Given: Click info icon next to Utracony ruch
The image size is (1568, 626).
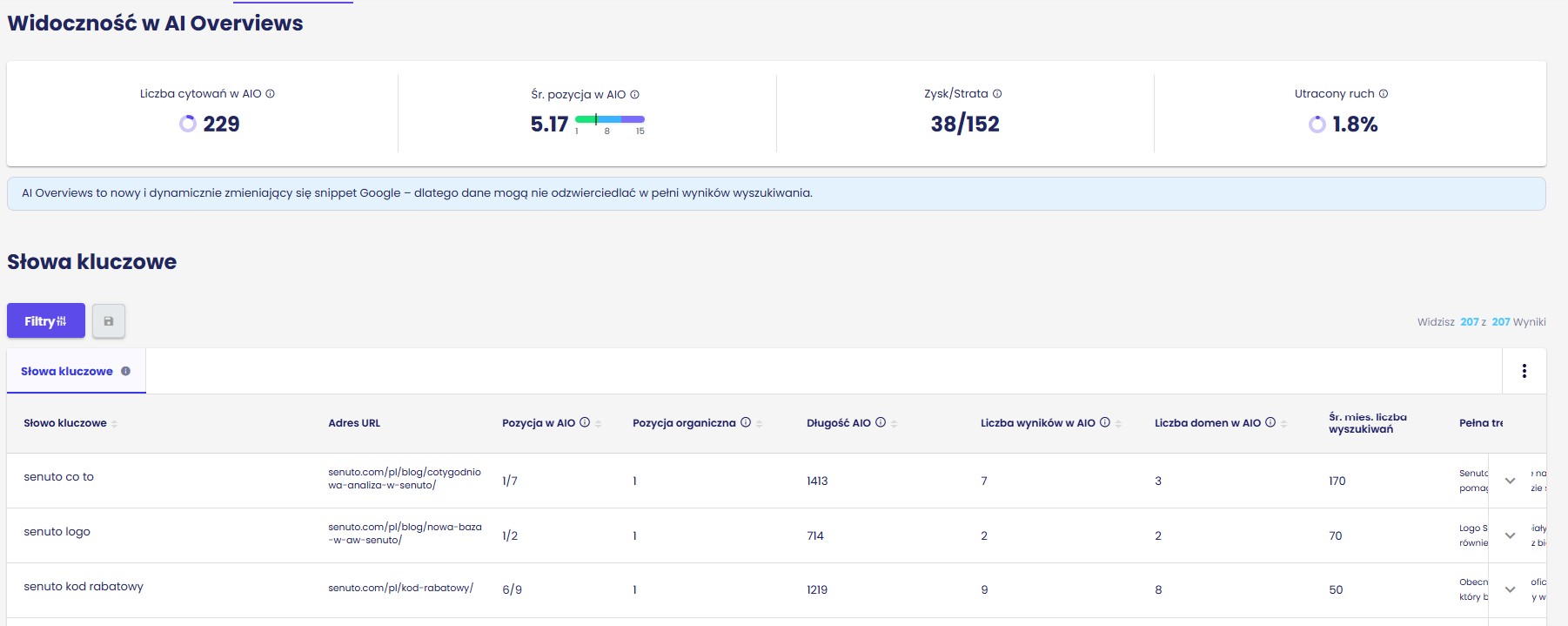Looking at the screenshot, I should tap(1384, 94).
